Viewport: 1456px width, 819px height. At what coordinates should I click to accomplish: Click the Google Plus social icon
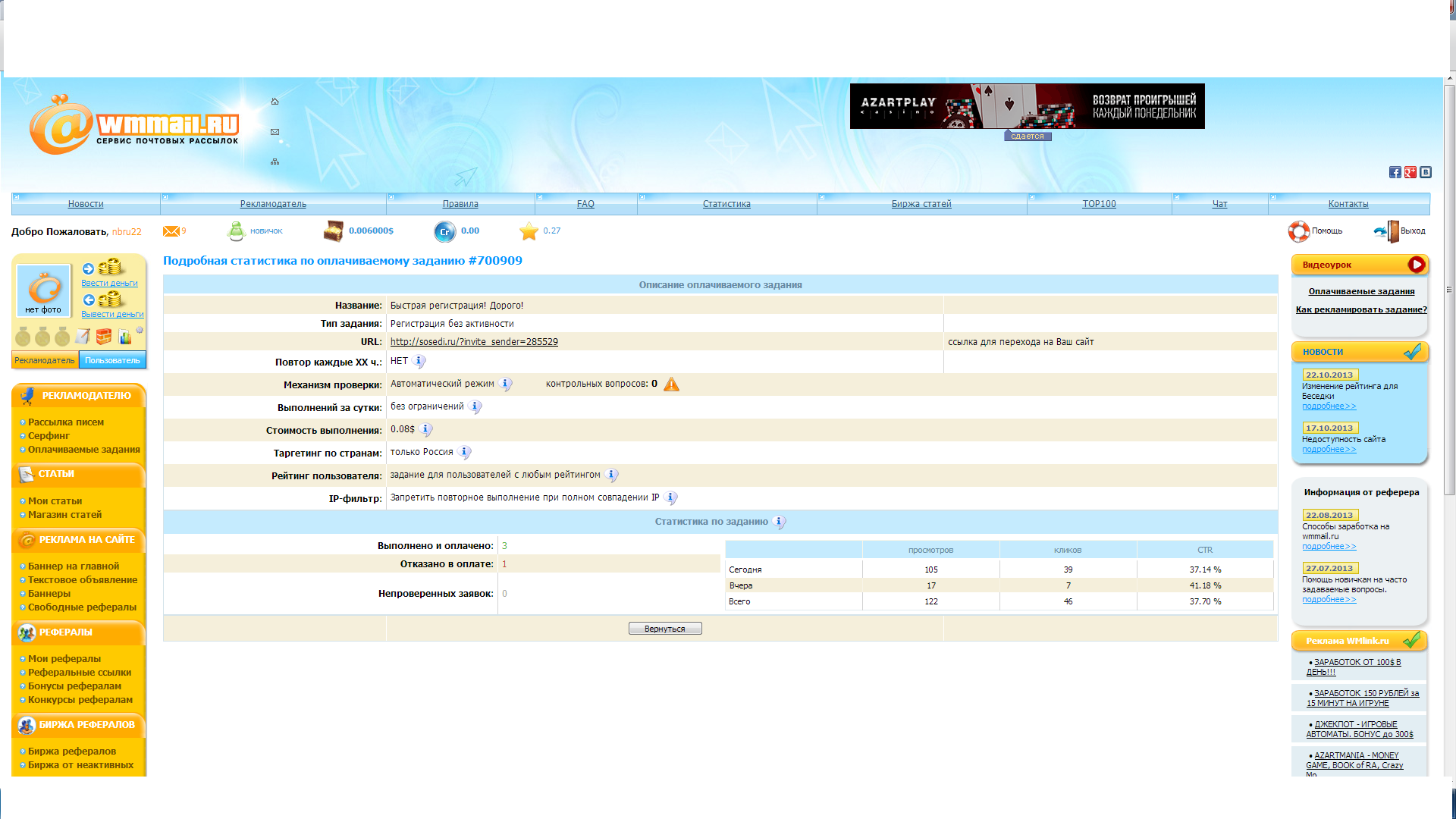click(x=1410, y=172)
